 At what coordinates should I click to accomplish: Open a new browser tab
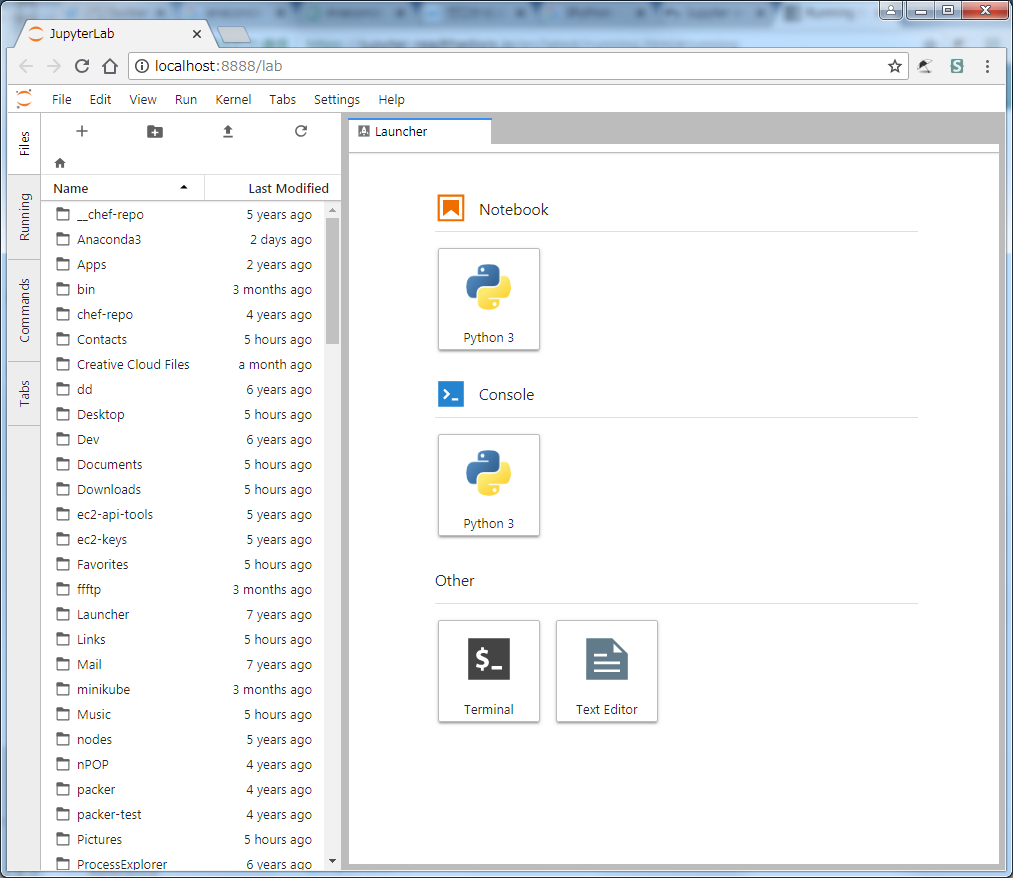234,35
